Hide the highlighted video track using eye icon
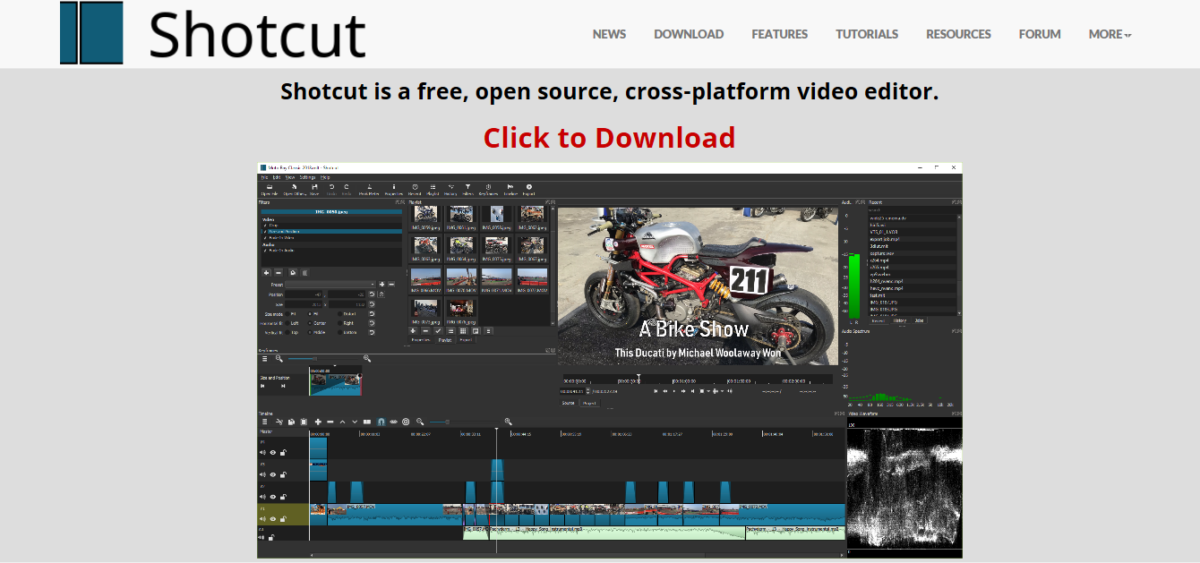This screenshot has width=1200, height=563. coord(272,518)
